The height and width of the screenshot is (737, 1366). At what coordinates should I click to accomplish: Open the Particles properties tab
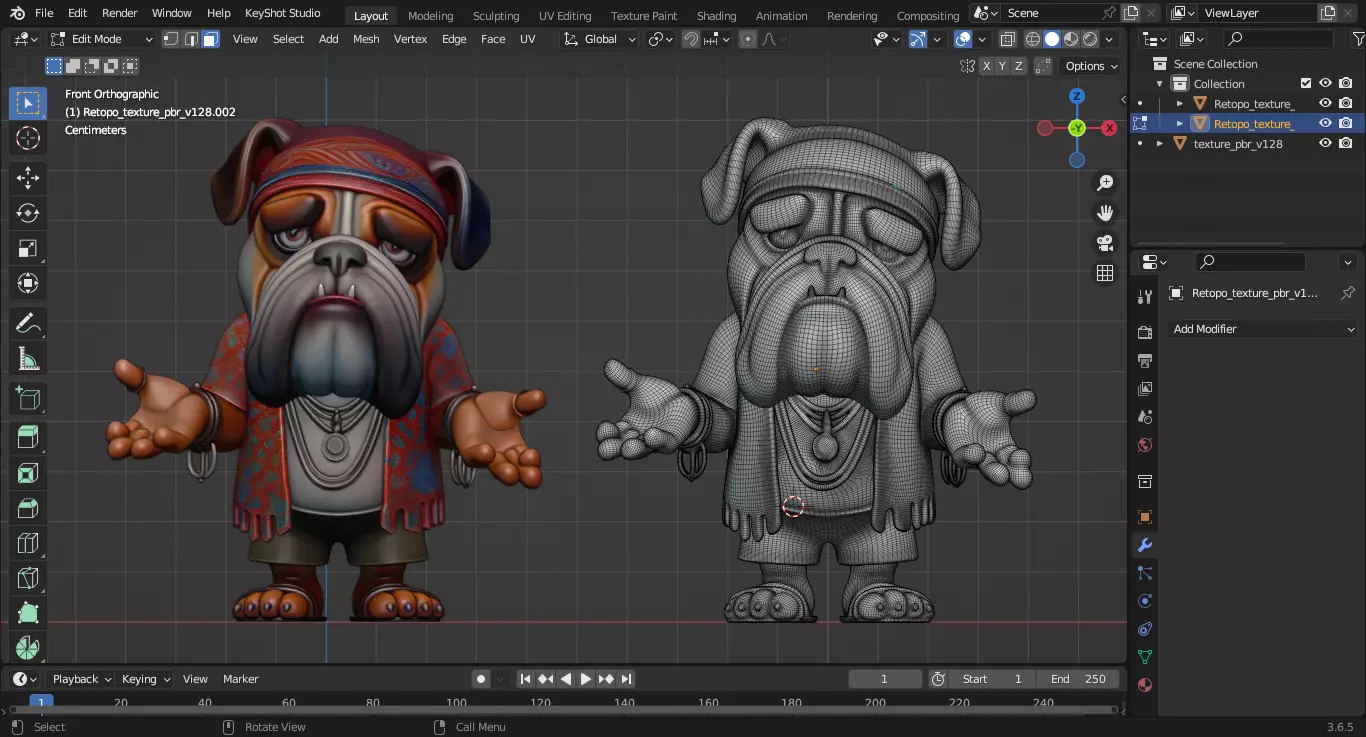(x=1145, y=573)
